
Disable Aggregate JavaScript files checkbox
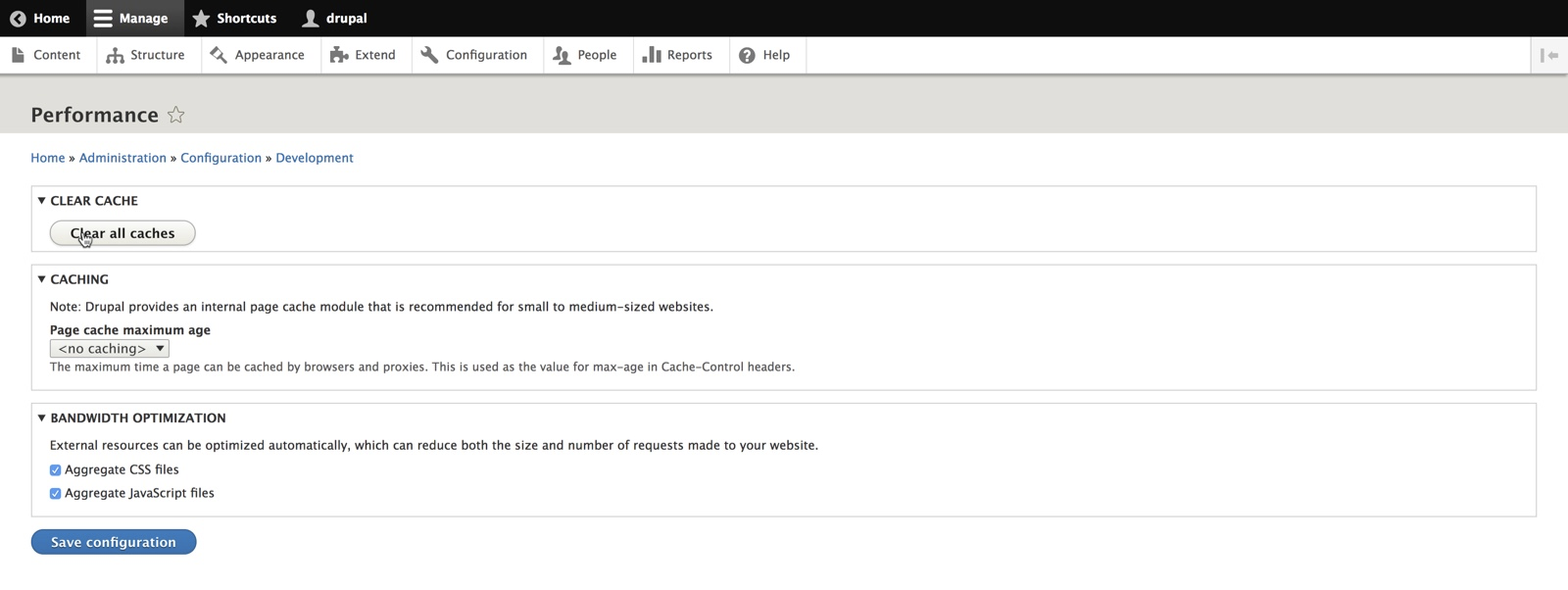coord(56,494)
